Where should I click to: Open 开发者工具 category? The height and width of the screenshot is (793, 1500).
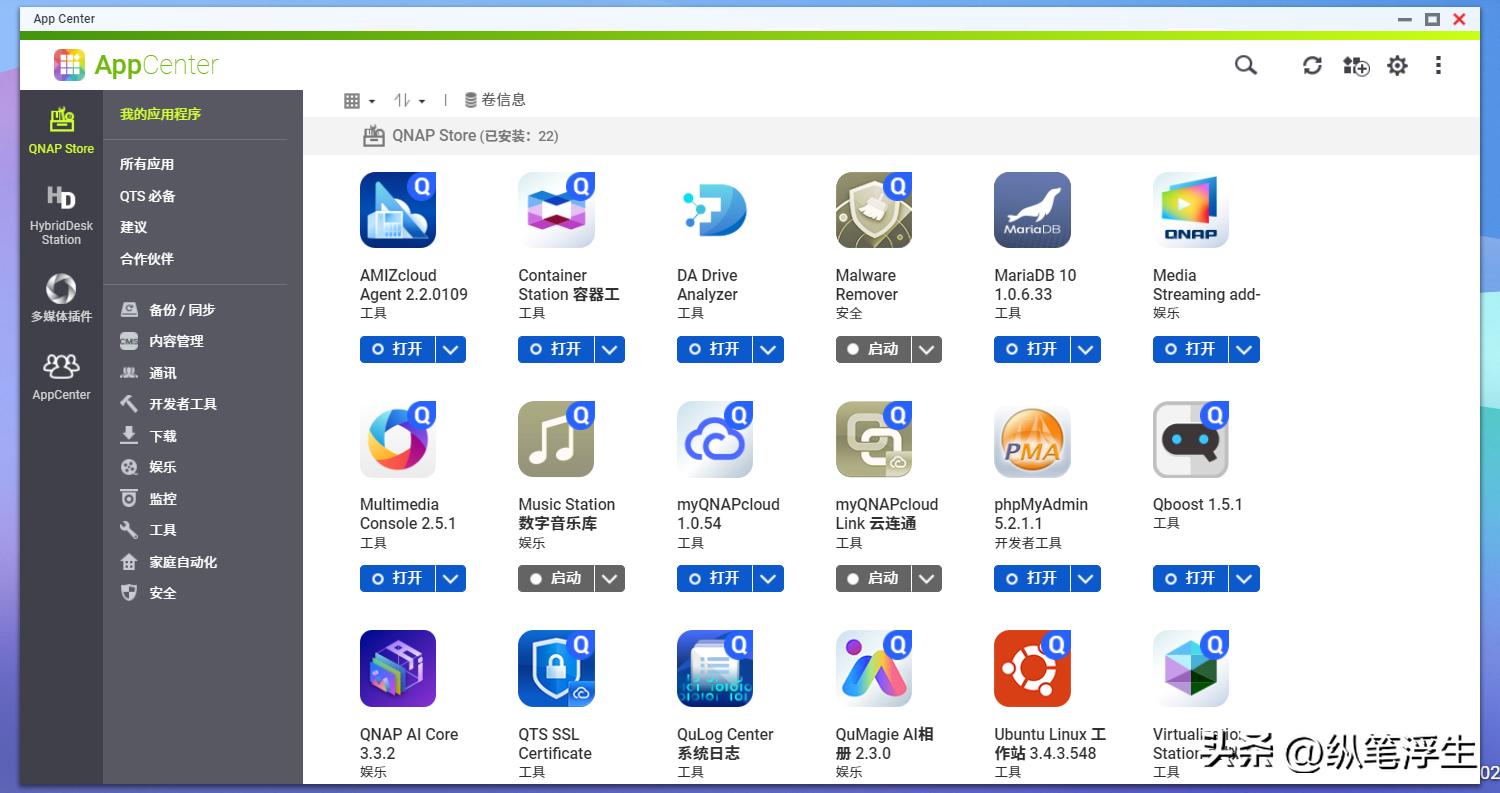click(x=168, y=404)
